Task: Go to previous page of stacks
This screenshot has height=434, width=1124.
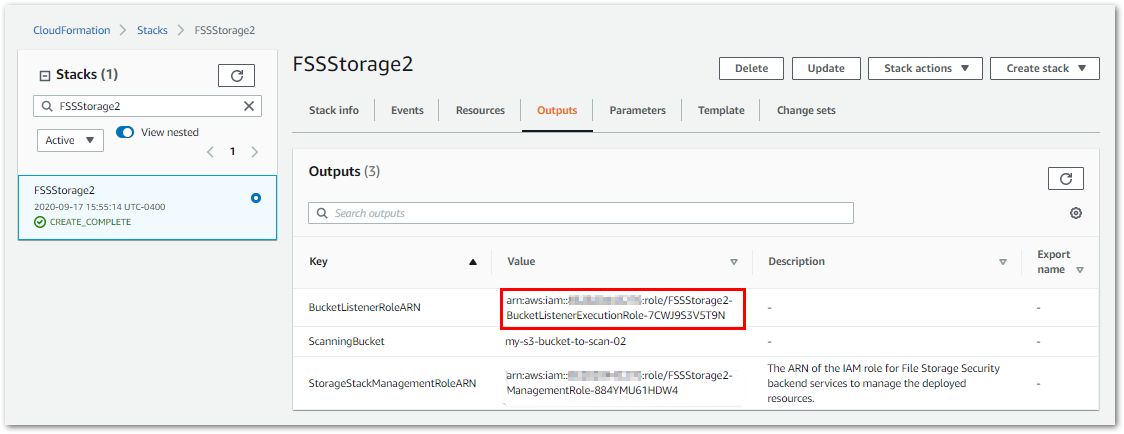Action: (210, 152)
